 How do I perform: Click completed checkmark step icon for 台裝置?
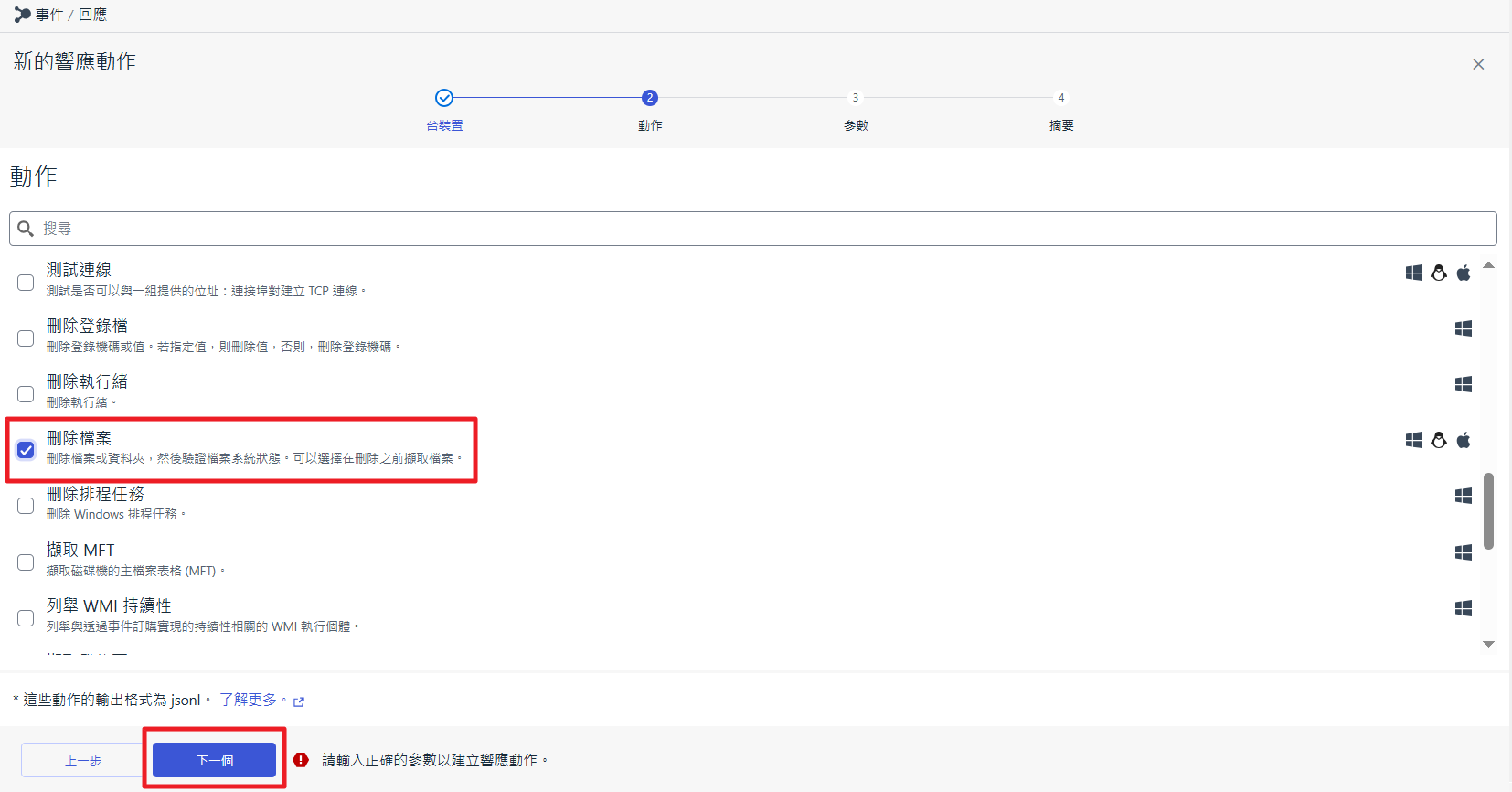point(444,98)
